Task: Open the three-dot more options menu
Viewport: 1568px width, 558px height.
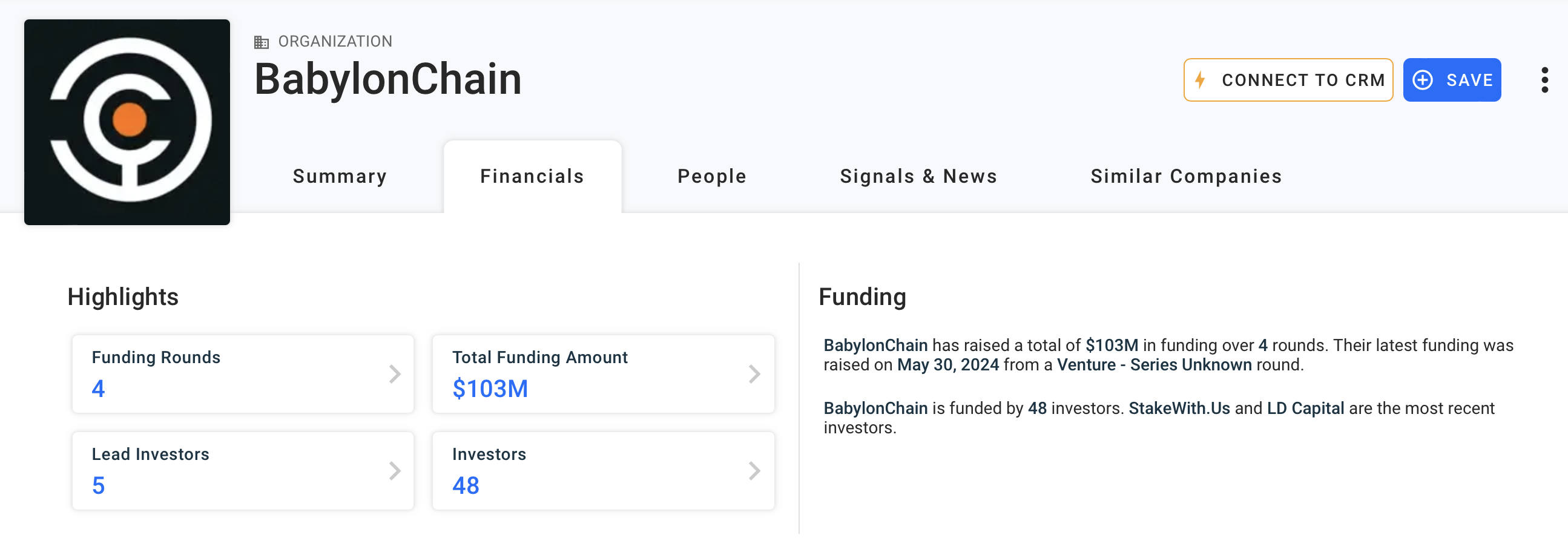Action: [x=1544, y=80]
